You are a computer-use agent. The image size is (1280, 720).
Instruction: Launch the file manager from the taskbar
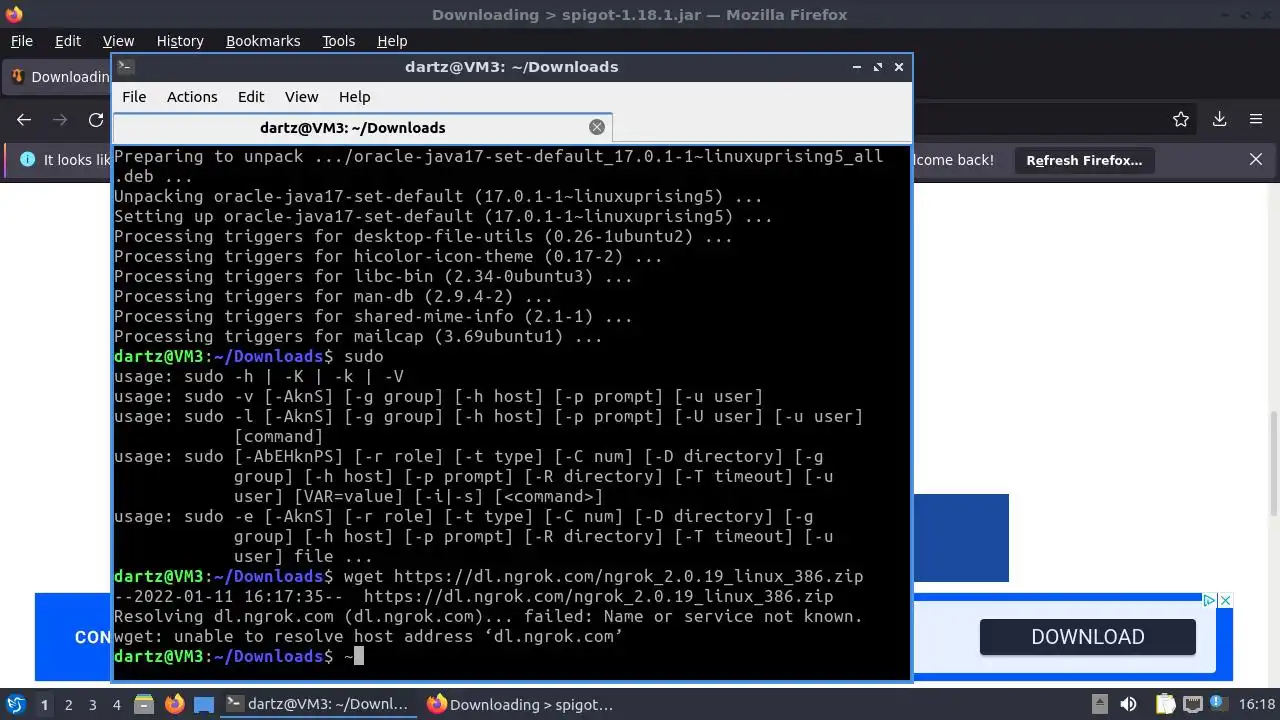tap(143, 704)
